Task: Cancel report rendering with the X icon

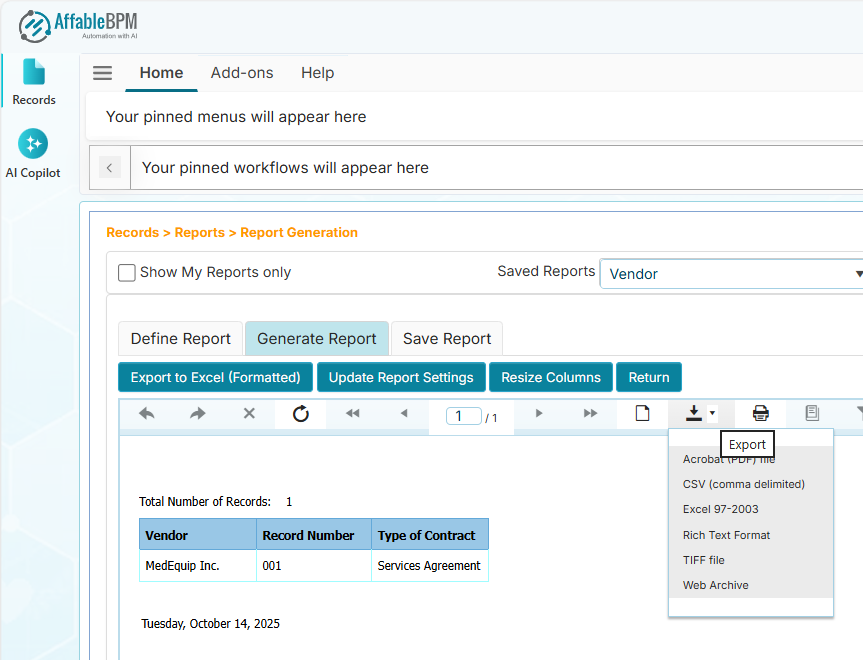Action: click(249, 413)
